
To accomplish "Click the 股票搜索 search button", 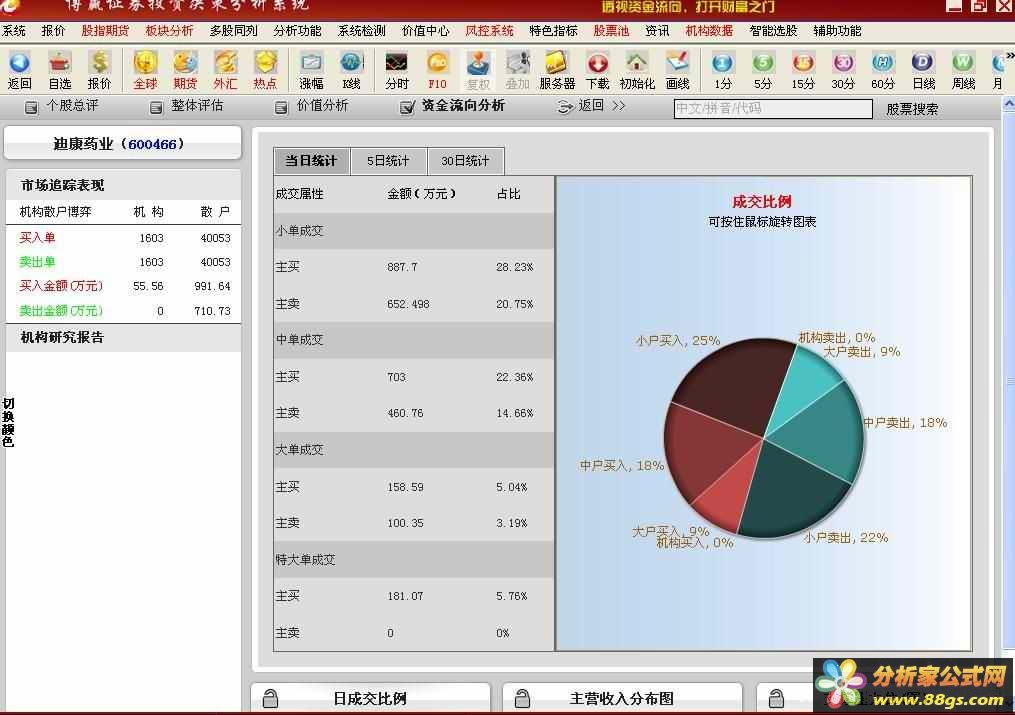I will 911,109.
